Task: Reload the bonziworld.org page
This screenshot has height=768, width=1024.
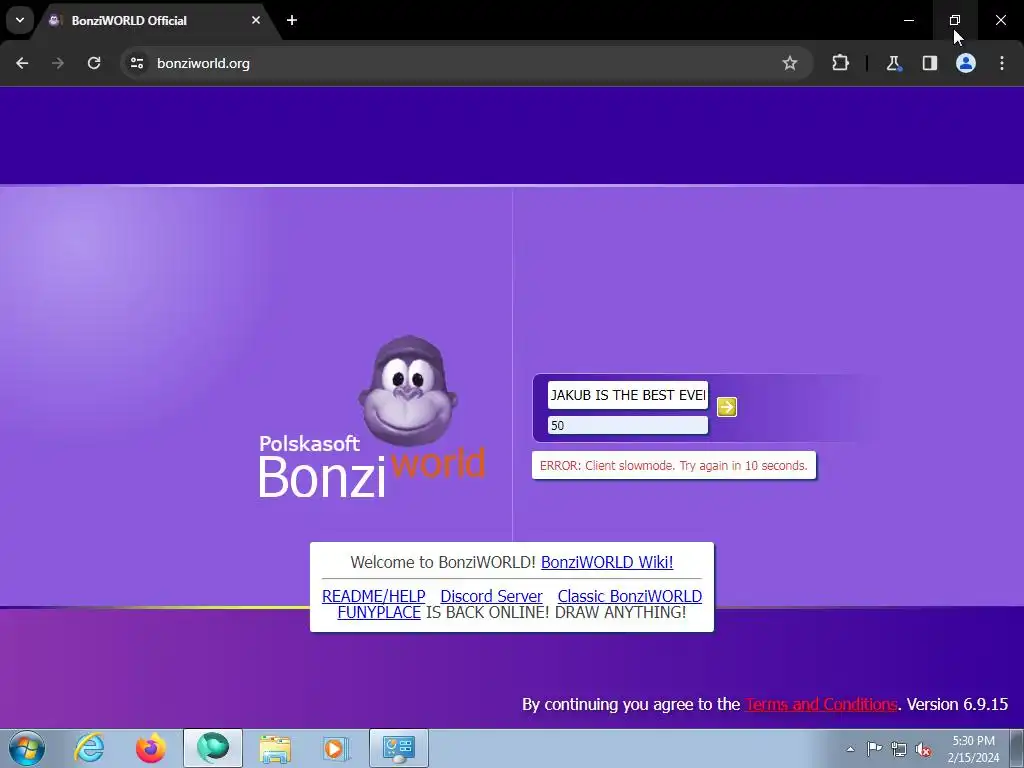Action: tap(94, 63)
